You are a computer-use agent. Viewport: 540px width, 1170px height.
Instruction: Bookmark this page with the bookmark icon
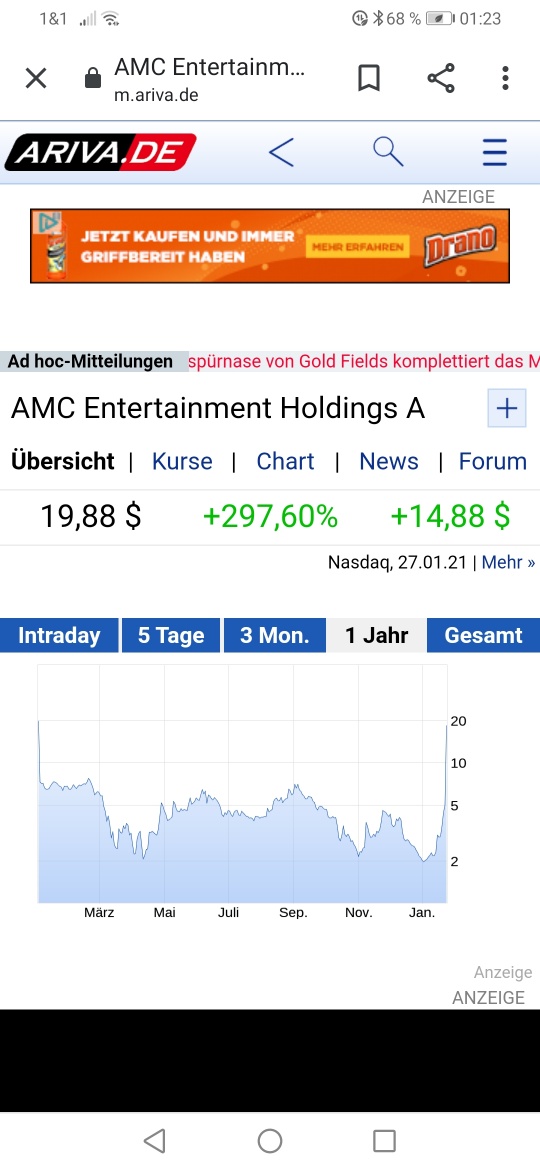click(368, 78)
